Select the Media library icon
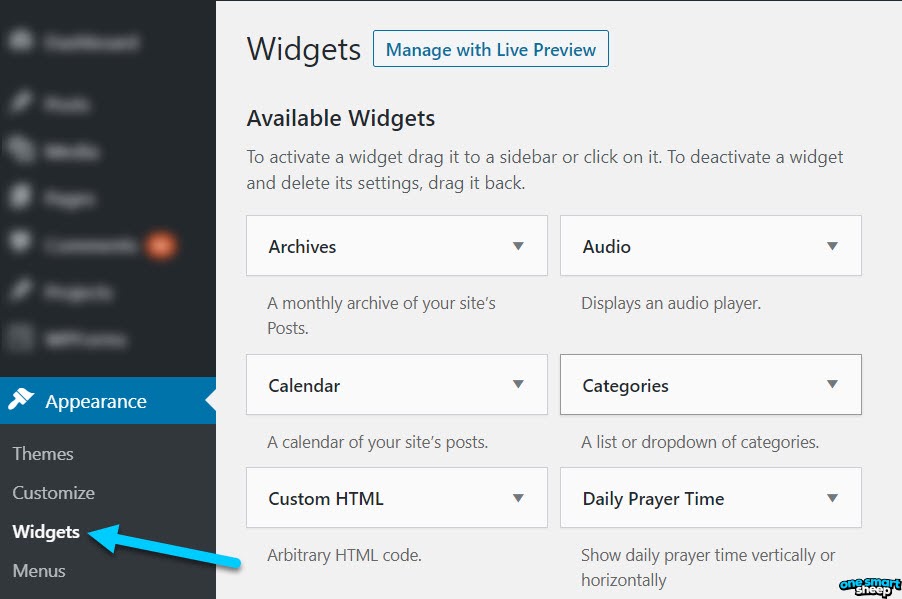The width and height of the screenshot is (902, 599). pyautogui.click(x=20, y=151)
